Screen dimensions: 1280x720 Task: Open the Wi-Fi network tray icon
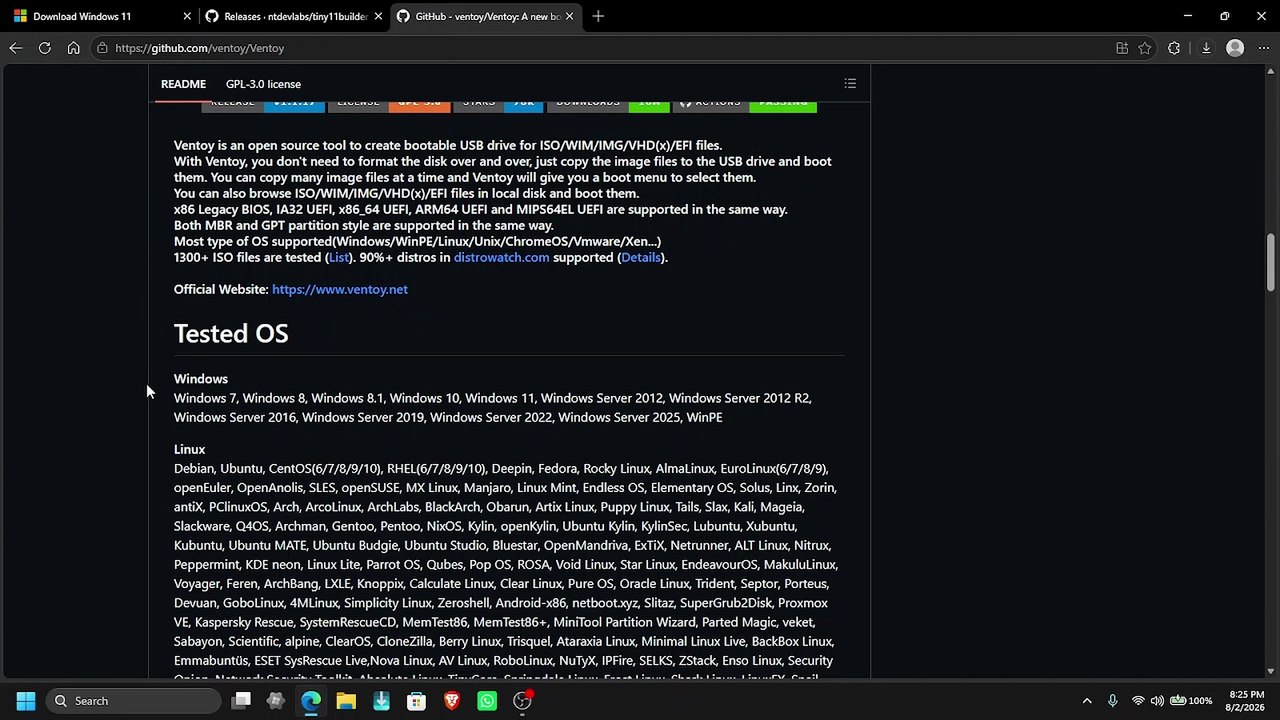(x=1138, y=701)
